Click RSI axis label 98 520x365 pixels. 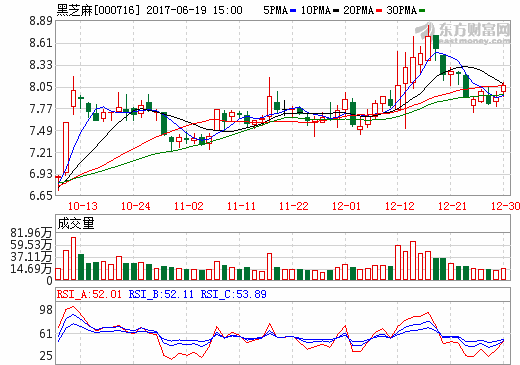(x=46, y=310)
